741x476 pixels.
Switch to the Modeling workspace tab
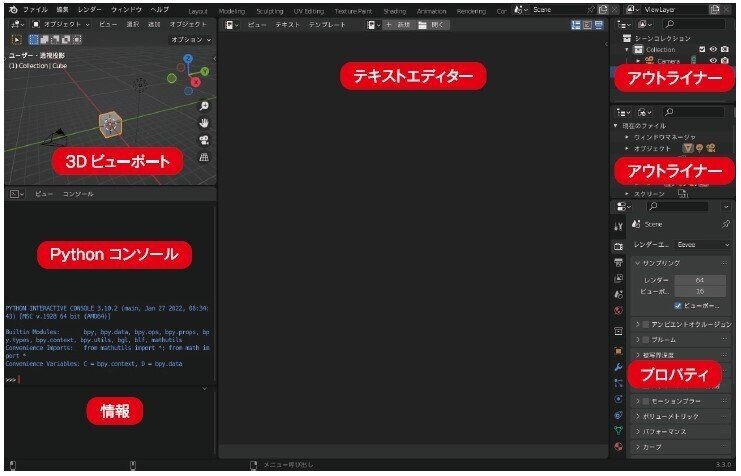(232, 11)
